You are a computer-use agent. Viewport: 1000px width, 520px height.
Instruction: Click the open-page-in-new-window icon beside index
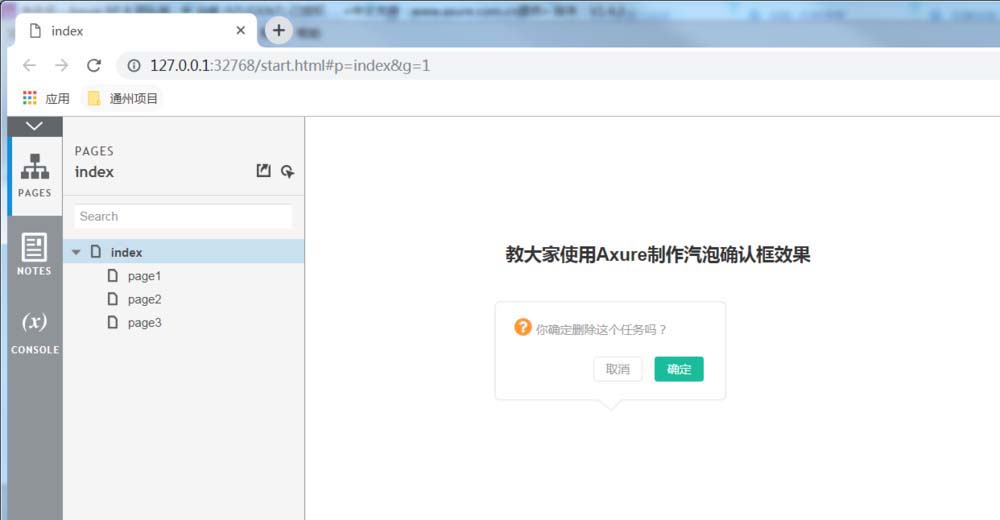point(263,170)
